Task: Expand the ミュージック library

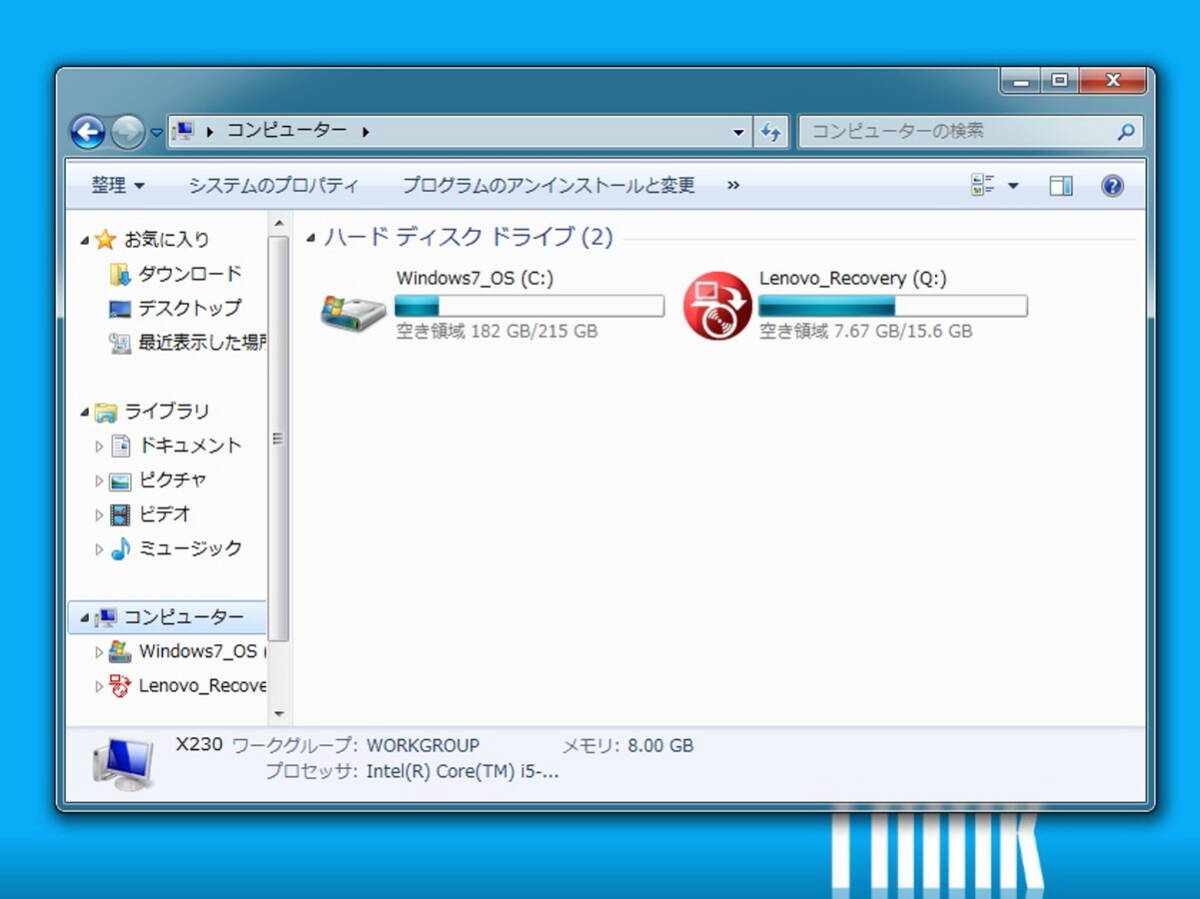Action: 99,549
